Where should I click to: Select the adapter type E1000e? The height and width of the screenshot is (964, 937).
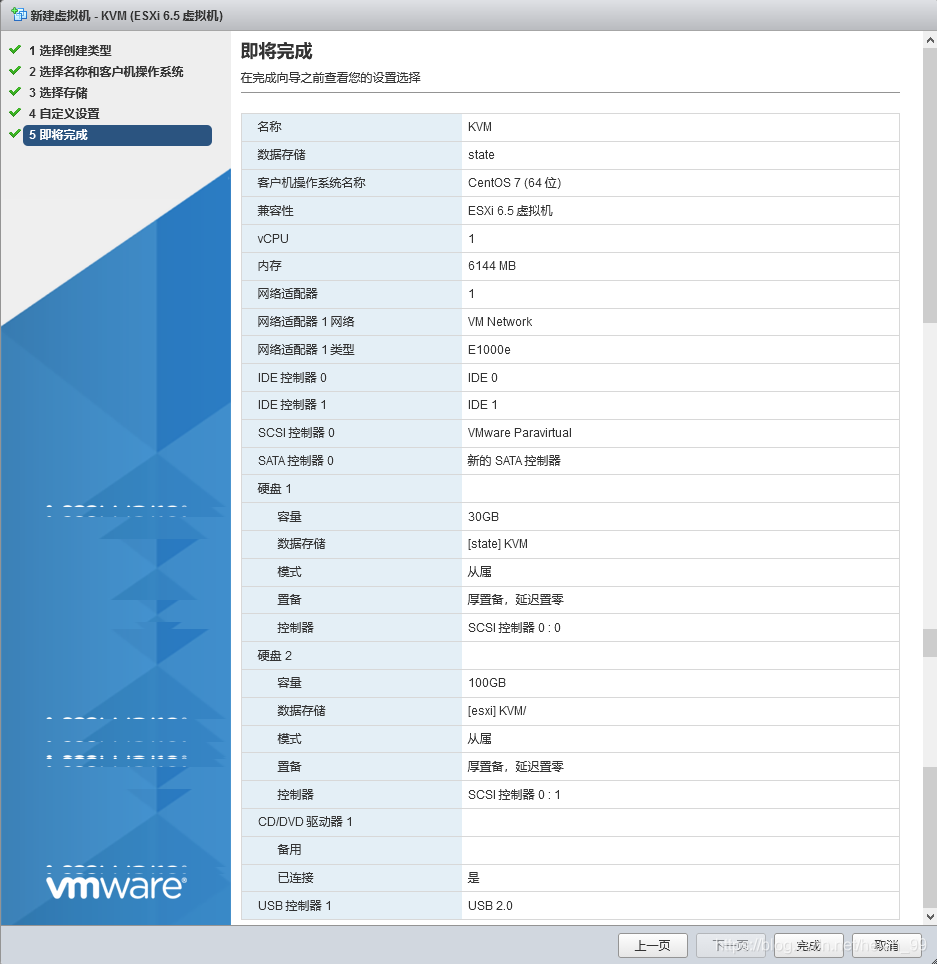click(489, 349)
